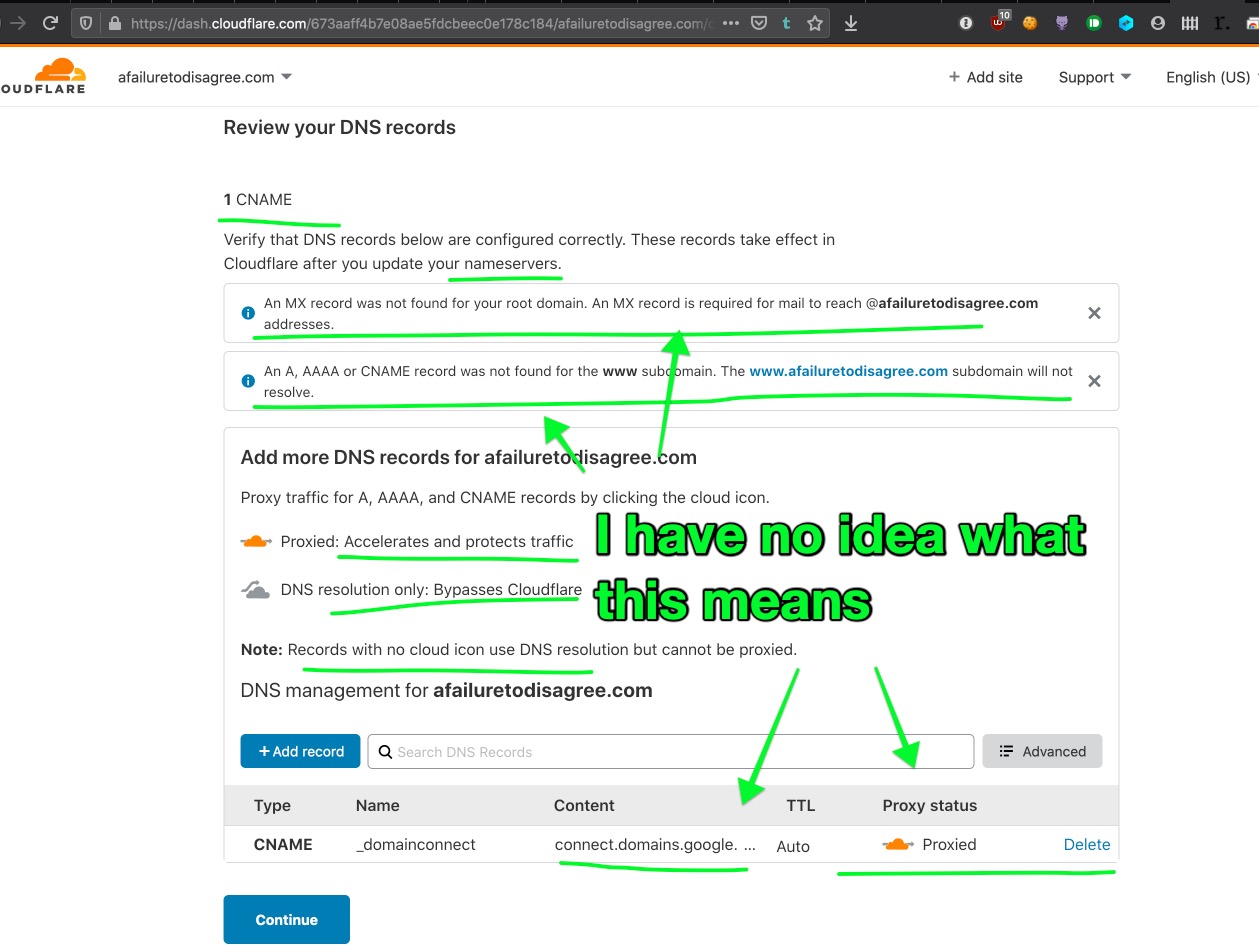Click the Add site link

pyautogui.click(x=985, y=77)
